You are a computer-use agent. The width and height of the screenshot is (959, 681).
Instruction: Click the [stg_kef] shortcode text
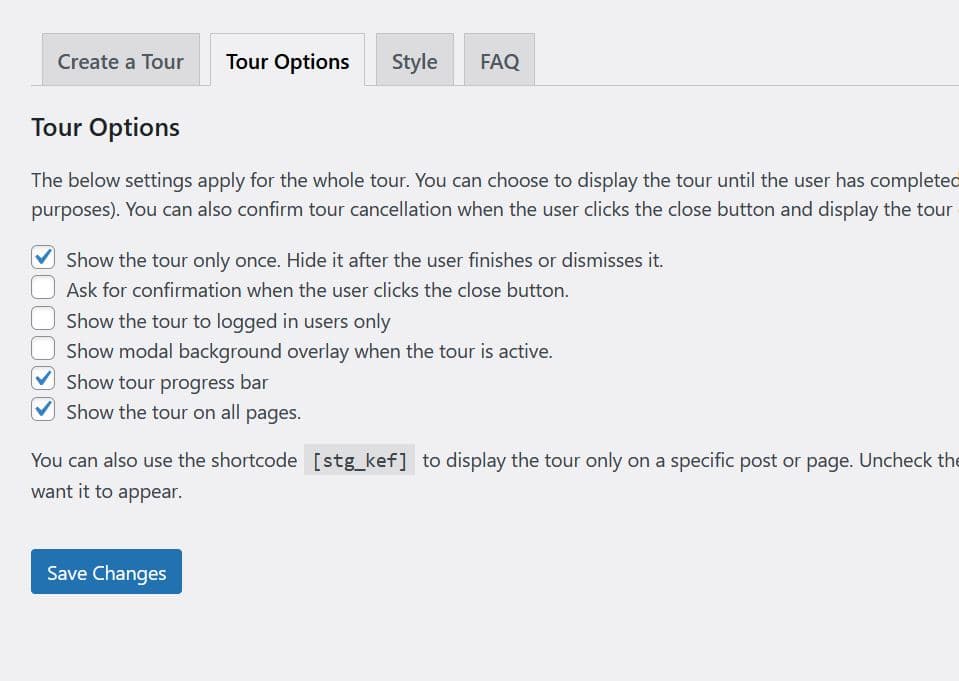(359, 461)
